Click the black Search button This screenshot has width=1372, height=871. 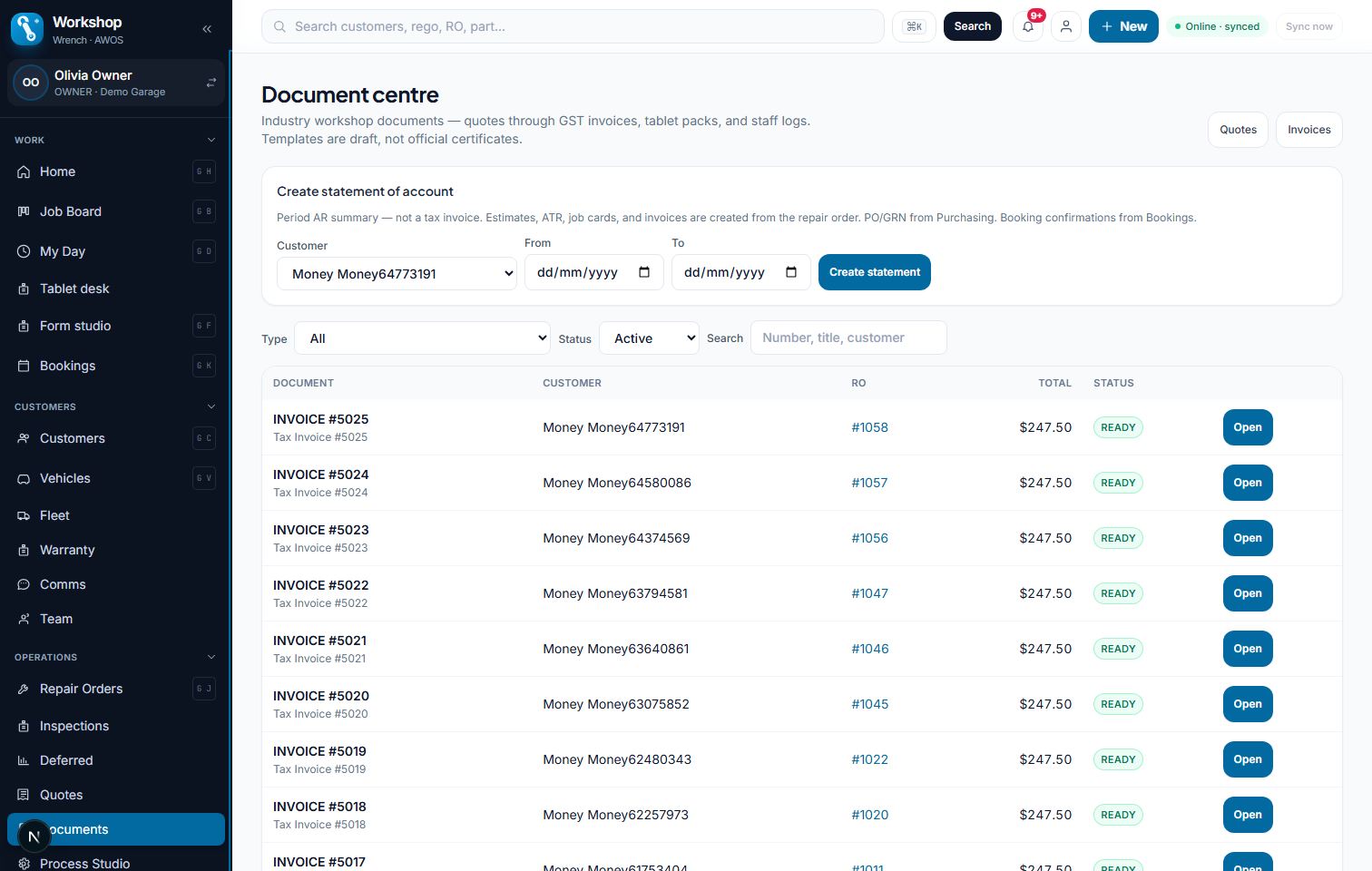click(x=973, y=26)
